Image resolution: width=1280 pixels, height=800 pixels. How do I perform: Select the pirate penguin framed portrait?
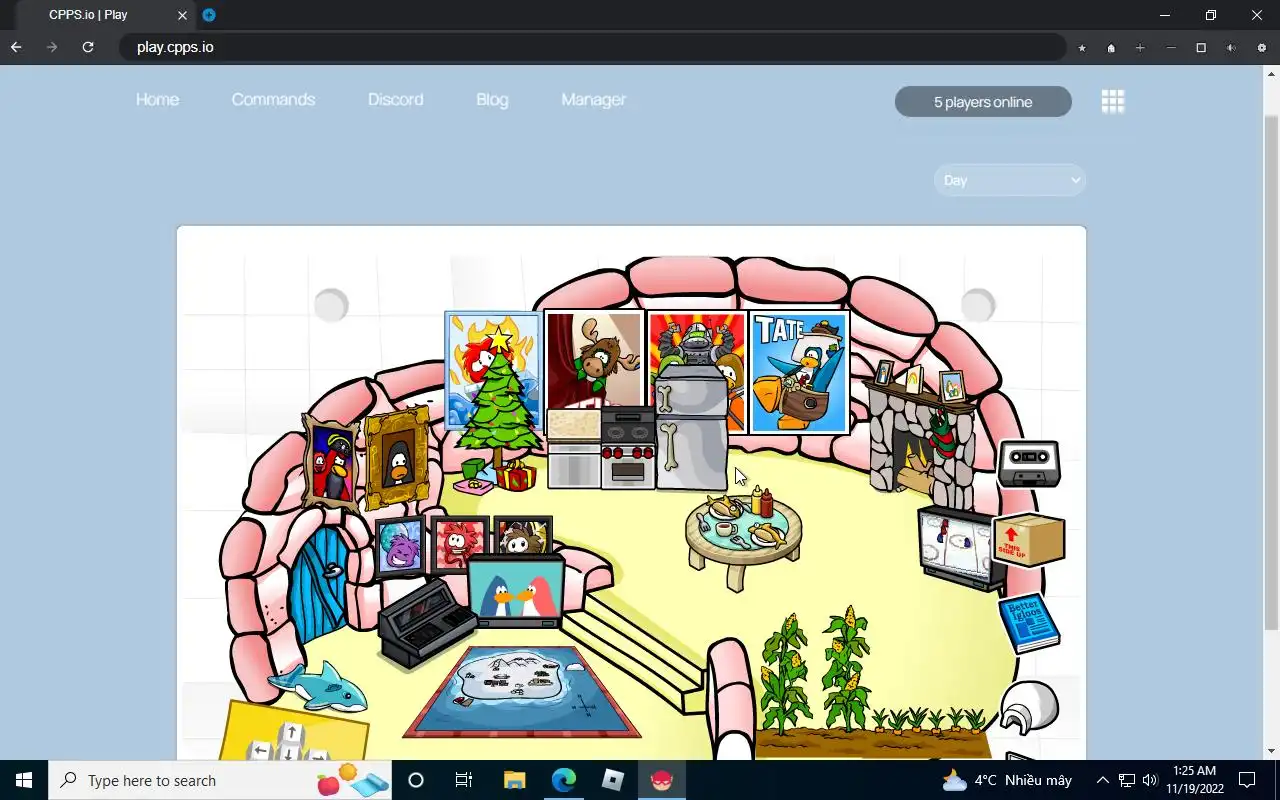click(x=331, y=465)
